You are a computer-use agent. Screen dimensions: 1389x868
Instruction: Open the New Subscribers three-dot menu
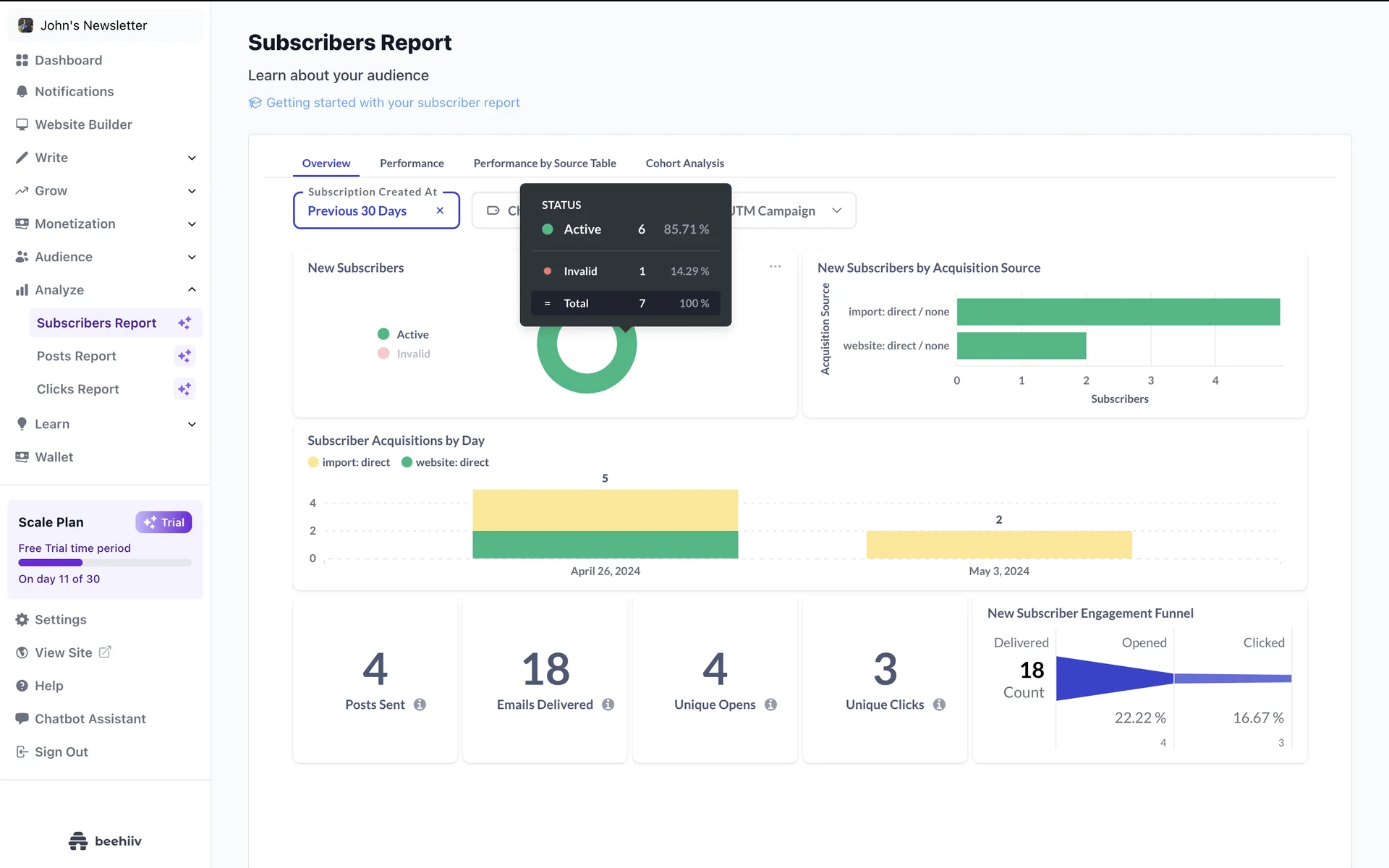[775, 267]
